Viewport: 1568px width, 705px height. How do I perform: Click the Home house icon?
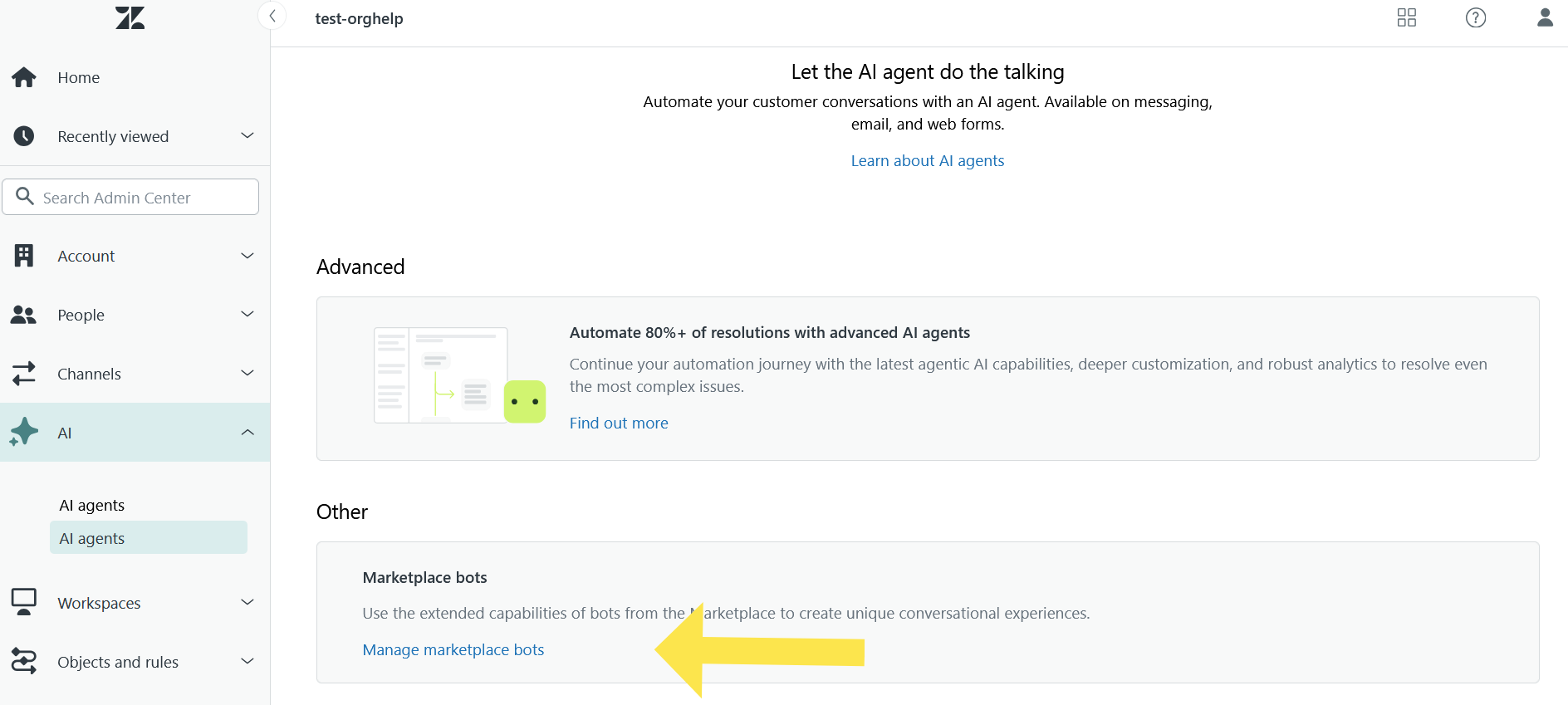[x=24, y=77]
